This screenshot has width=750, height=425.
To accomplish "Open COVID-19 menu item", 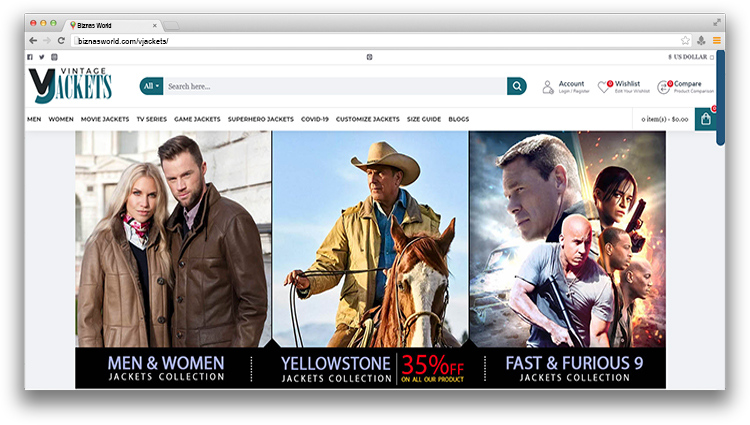I will pos(315,119).
